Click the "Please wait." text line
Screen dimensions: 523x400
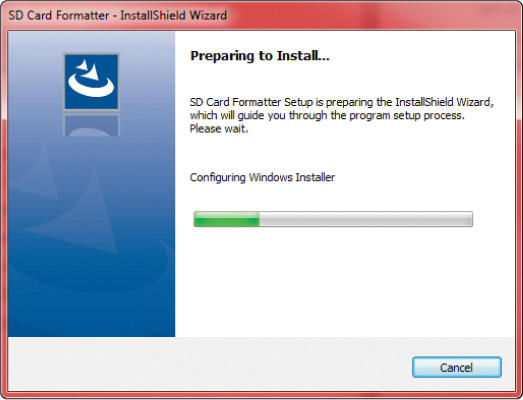tap(219, 129)
